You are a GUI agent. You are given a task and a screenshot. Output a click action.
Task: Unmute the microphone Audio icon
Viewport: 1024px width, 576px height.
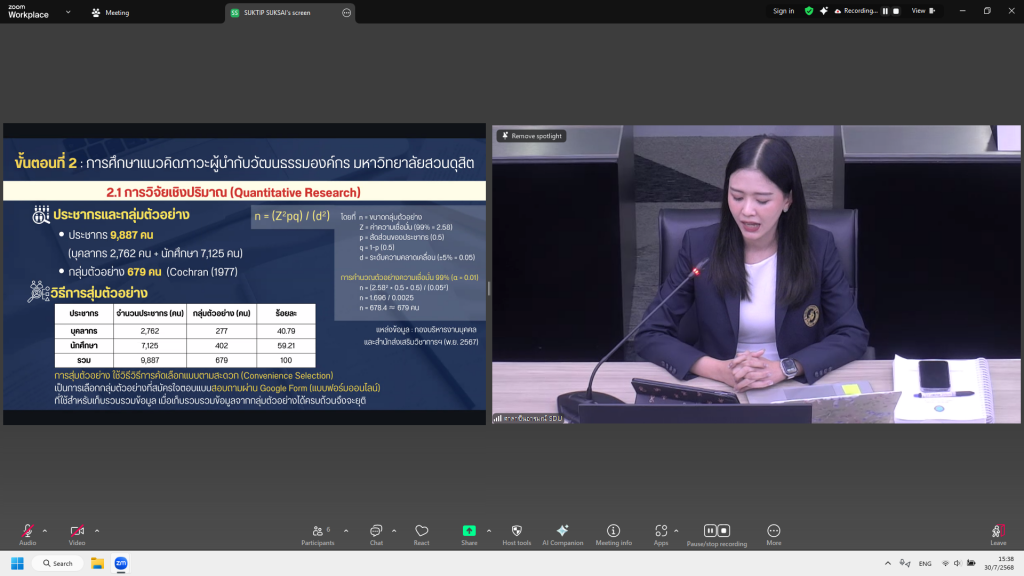coord(27,531)
